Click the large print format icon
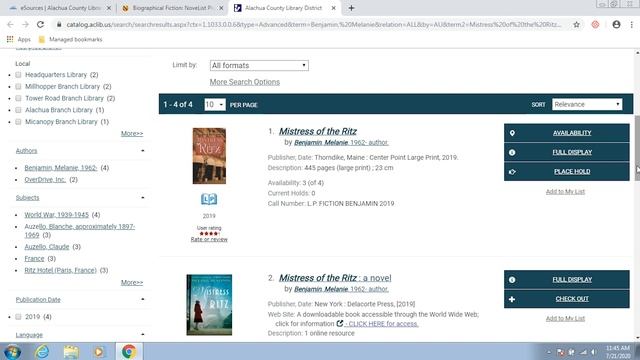640x360 pixels. [x=209, y=199]
